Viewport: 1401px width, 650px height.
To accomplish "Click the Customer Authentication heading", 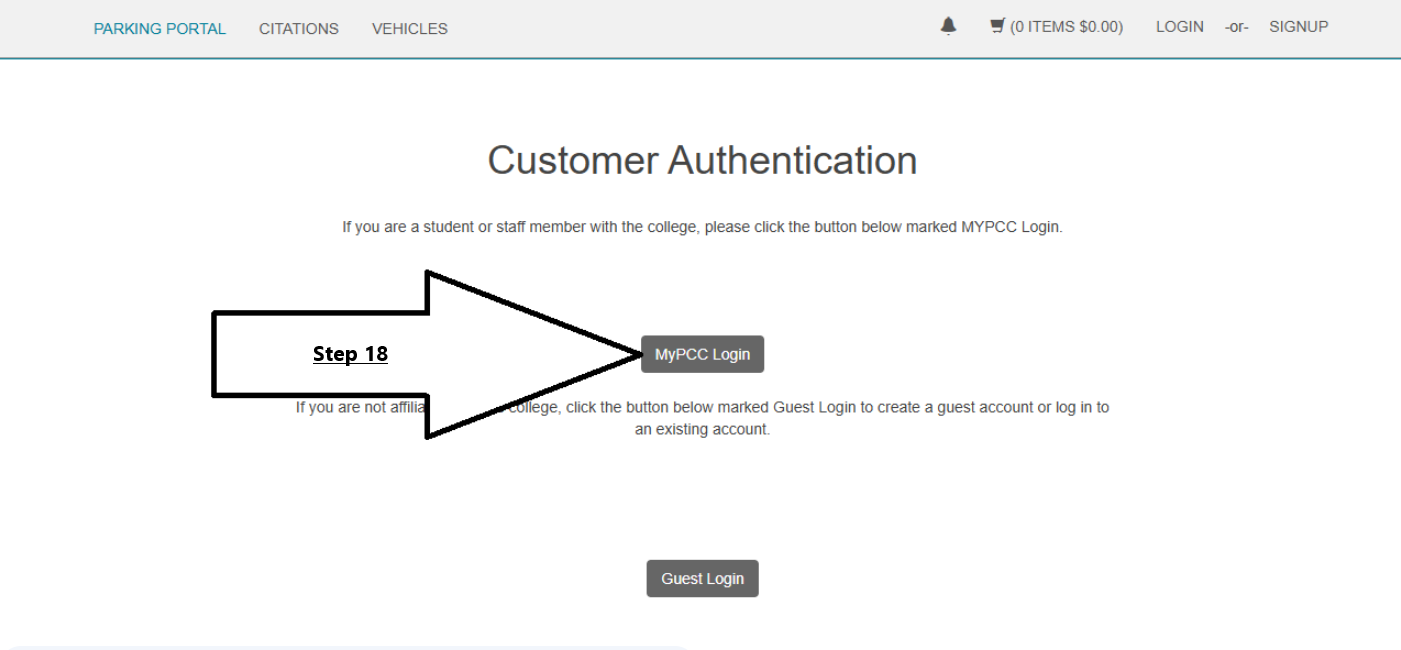I will point(702,160).
